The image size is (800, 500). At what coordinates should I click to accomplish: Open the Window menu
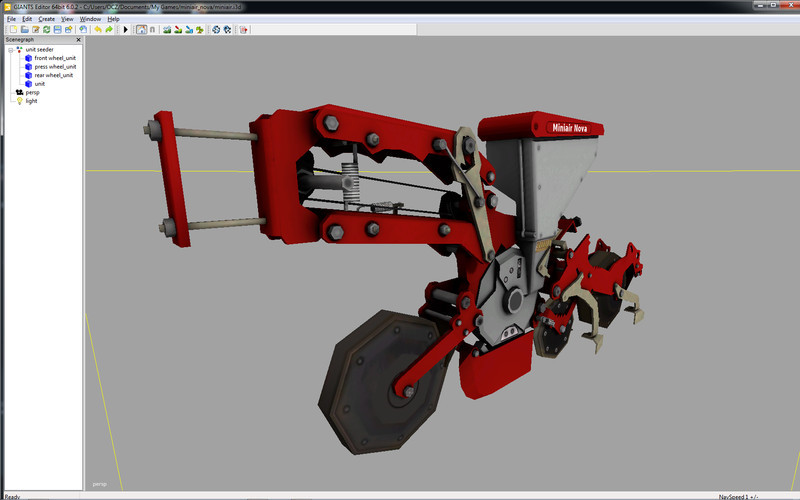pyautogui.click(x=90, y=19)
